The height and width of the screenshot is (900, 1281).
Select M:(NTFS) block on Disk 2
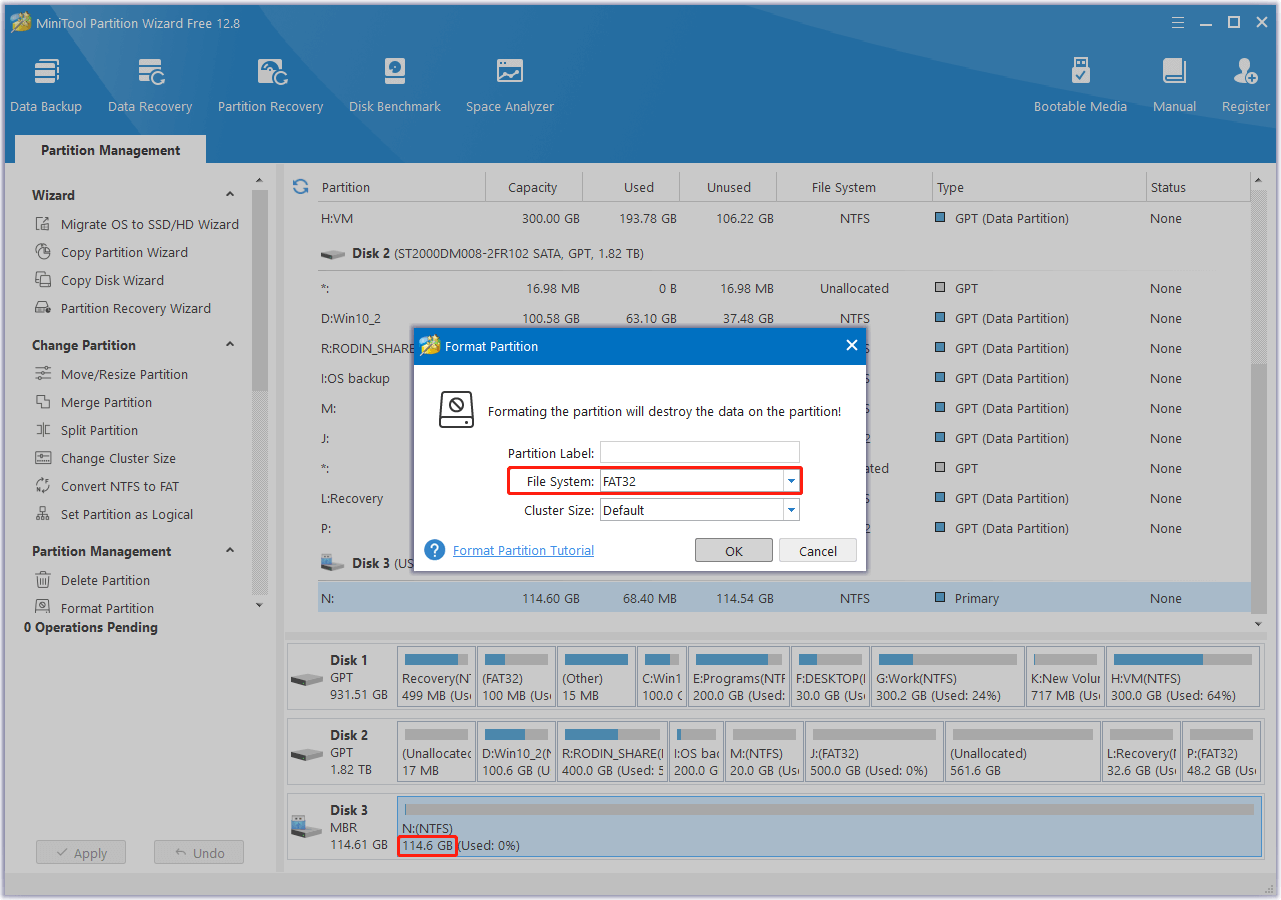click(762, 752)
